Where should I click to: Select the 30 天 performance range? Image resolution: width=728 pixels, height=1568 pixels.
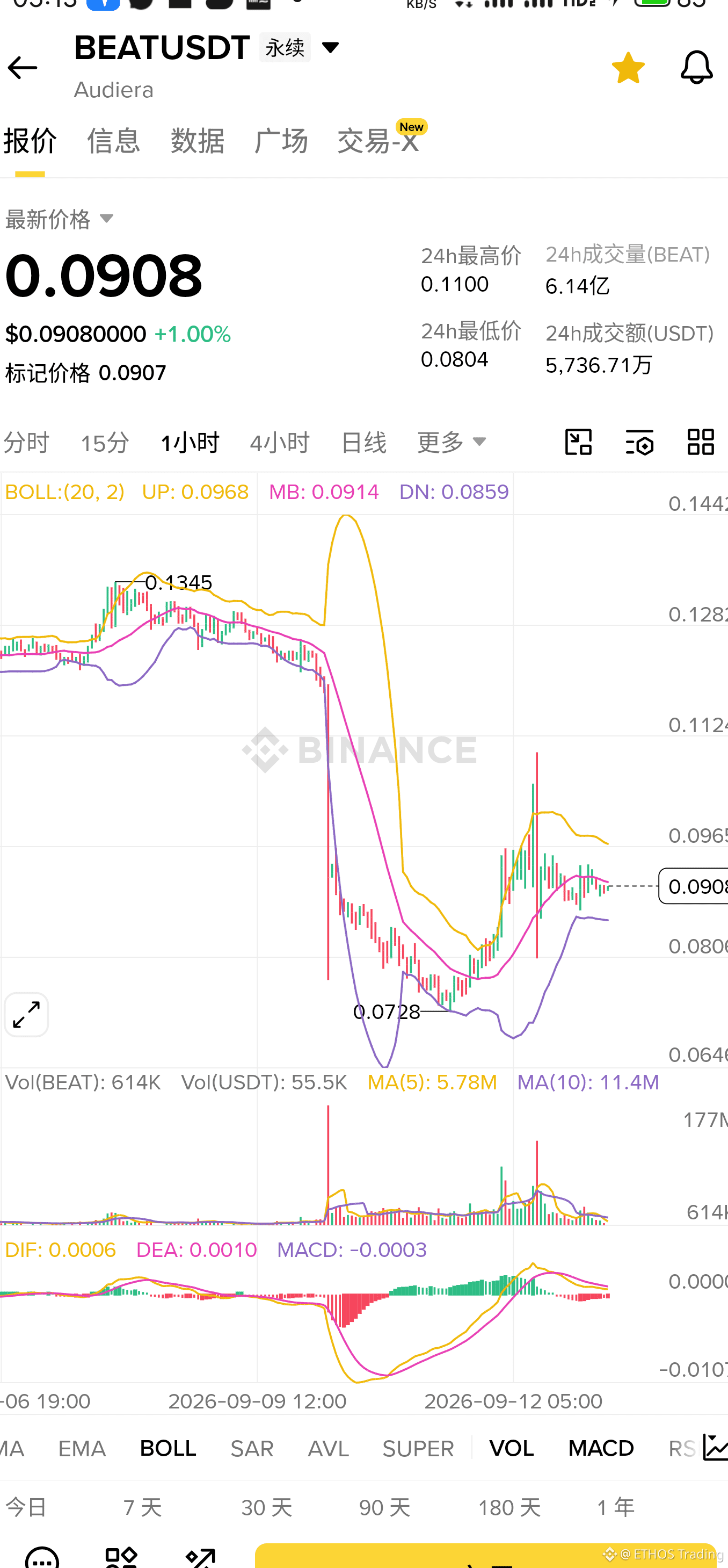click(266, 1507)
